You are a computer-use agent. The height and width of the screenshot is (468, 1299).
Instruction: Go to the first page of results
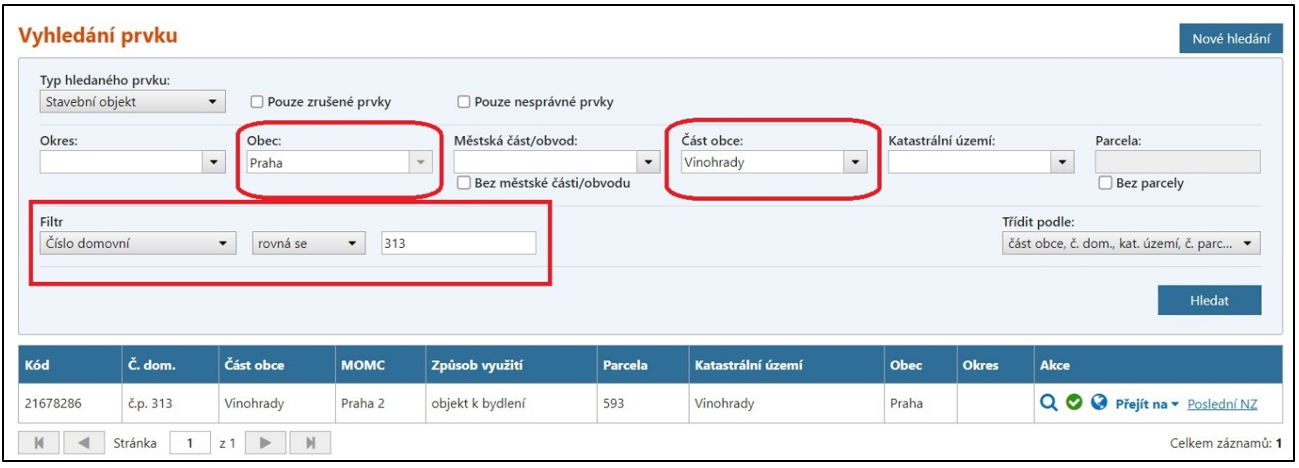point(41,441)
